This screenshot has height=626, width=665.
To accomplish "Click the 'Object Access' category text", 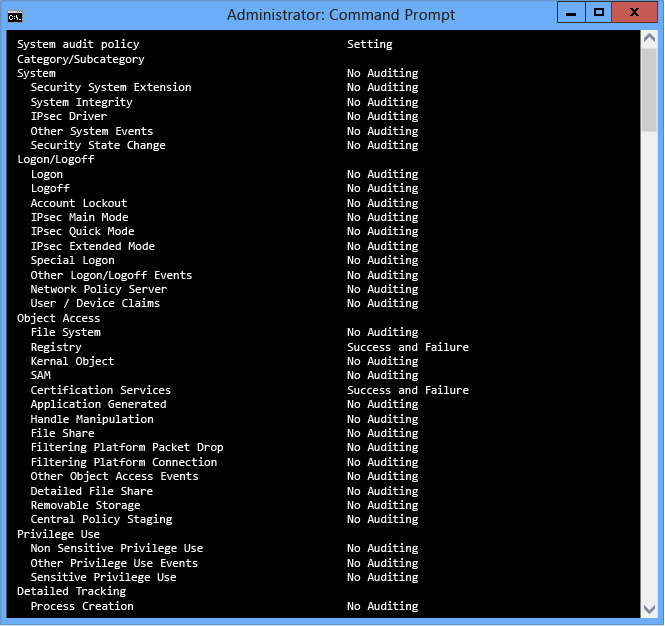I will (x=59, y=318).
